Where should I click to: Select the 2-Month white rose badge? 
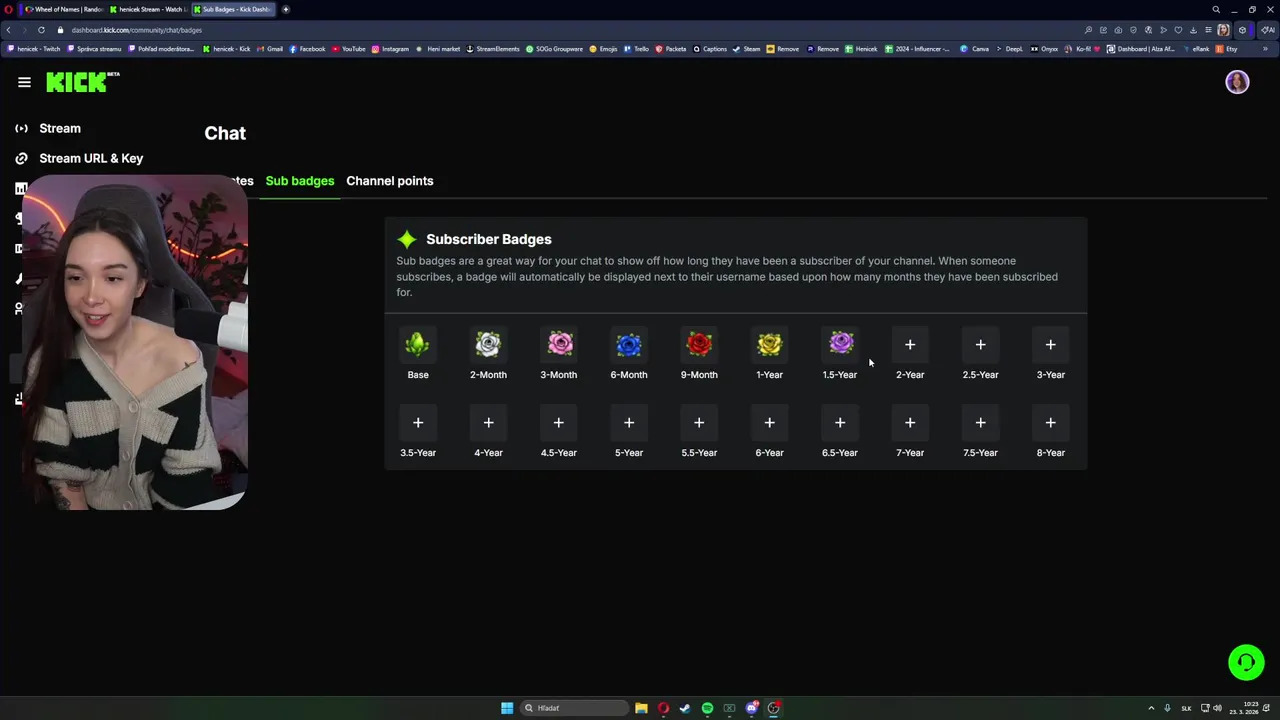(x=488, y=345)
